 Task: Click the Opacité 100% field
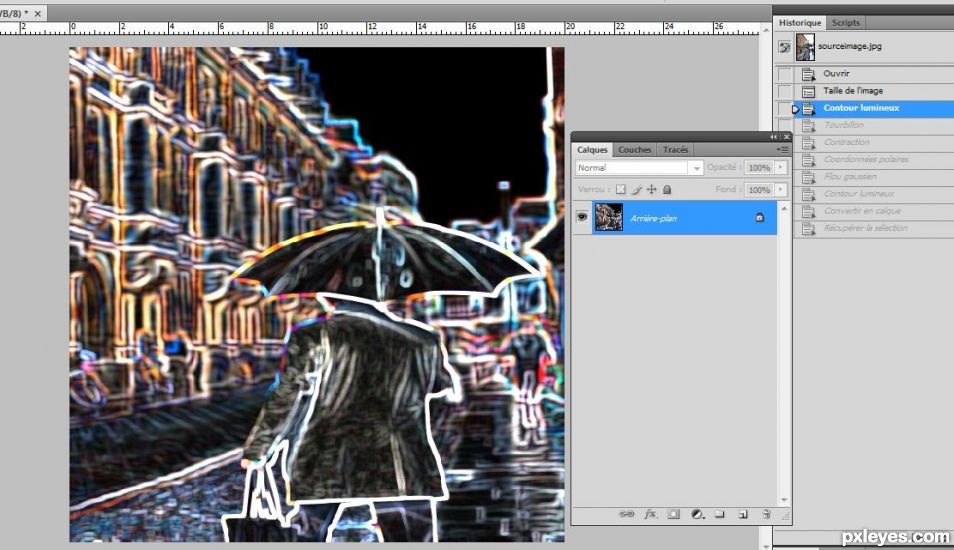759,167
